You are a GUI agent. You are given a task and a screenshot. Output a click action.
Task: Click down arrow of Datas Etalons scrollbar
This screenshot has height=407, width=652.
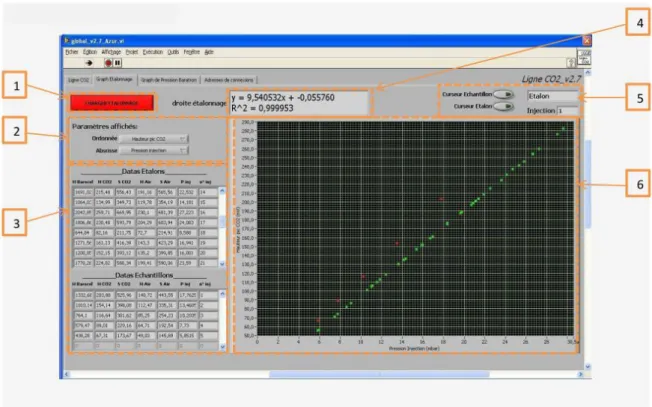click(222, 264)
